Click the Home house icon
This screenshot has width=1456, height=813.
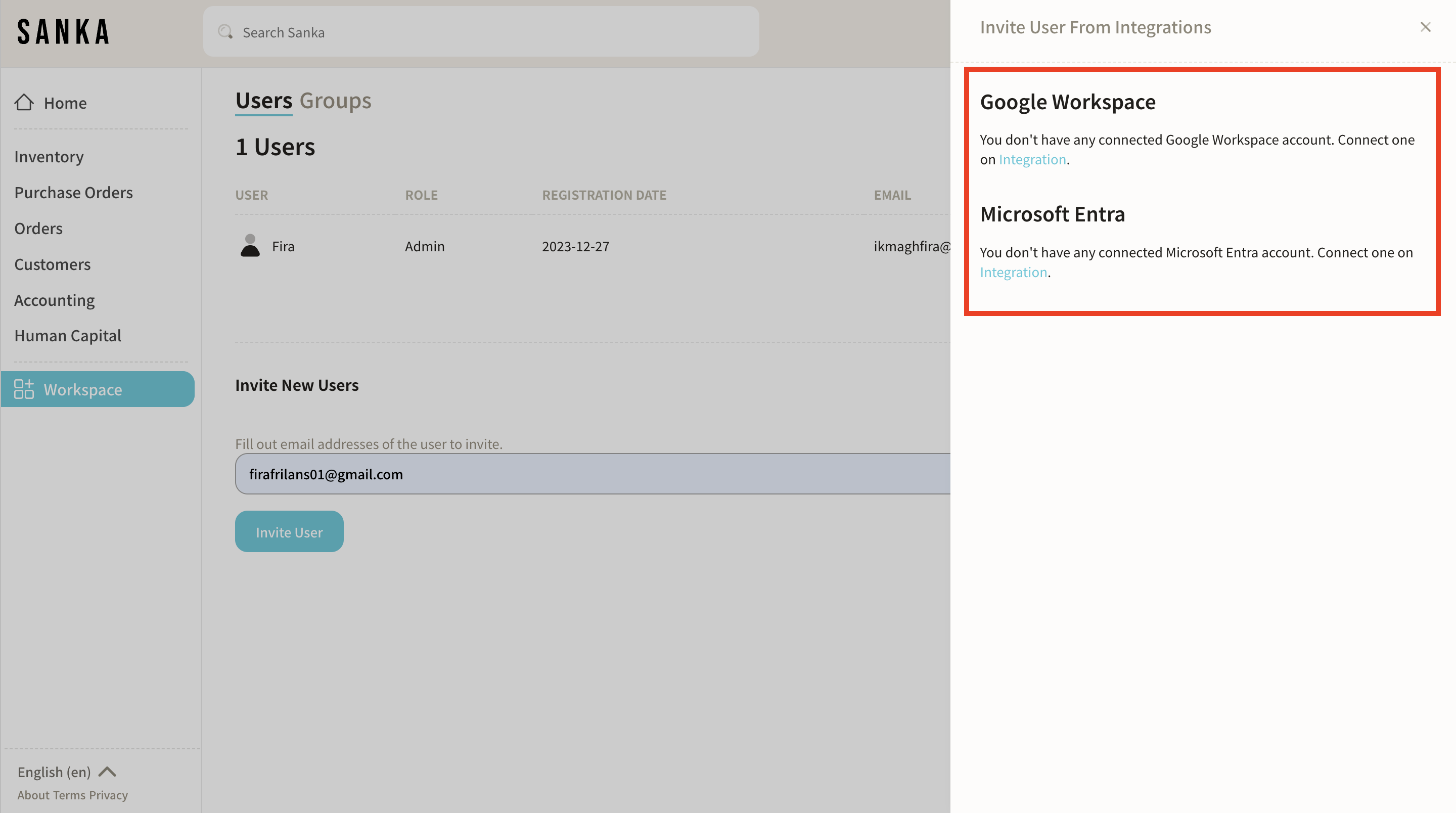pos(24,102)
